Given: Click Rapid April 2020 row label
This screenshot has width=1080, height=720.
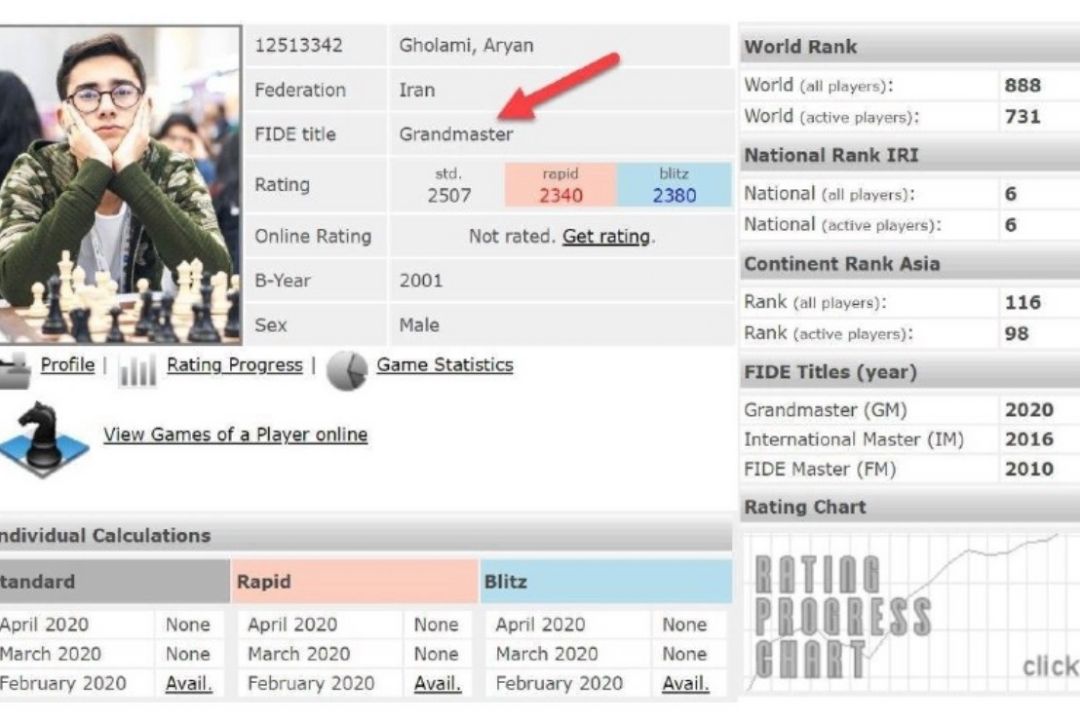Looking at the screenshot, I should [x=292, y=625].
